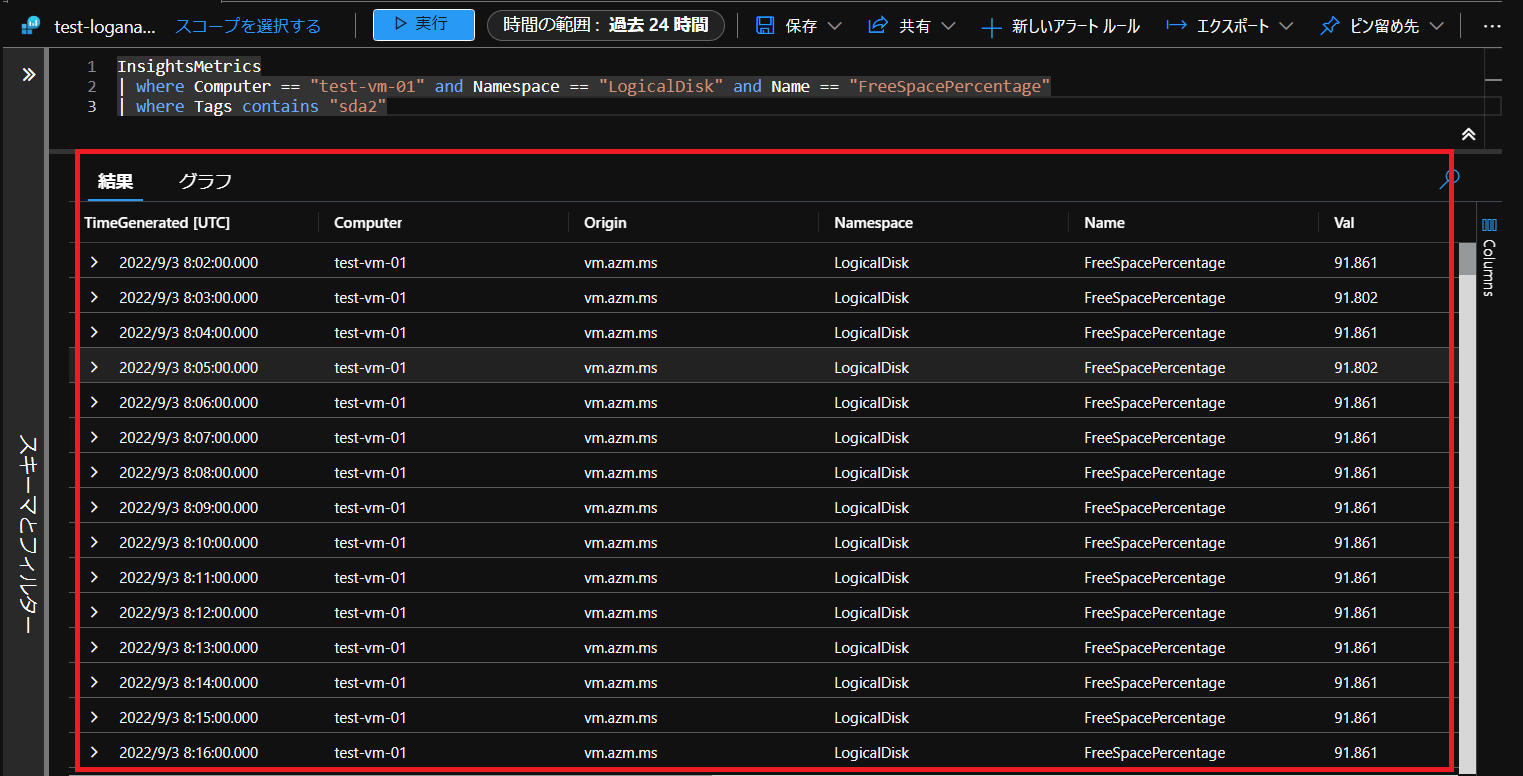Open the 時間の範囲 time range picker
This screenshot has height=776, width=1523.
[605, 25]
